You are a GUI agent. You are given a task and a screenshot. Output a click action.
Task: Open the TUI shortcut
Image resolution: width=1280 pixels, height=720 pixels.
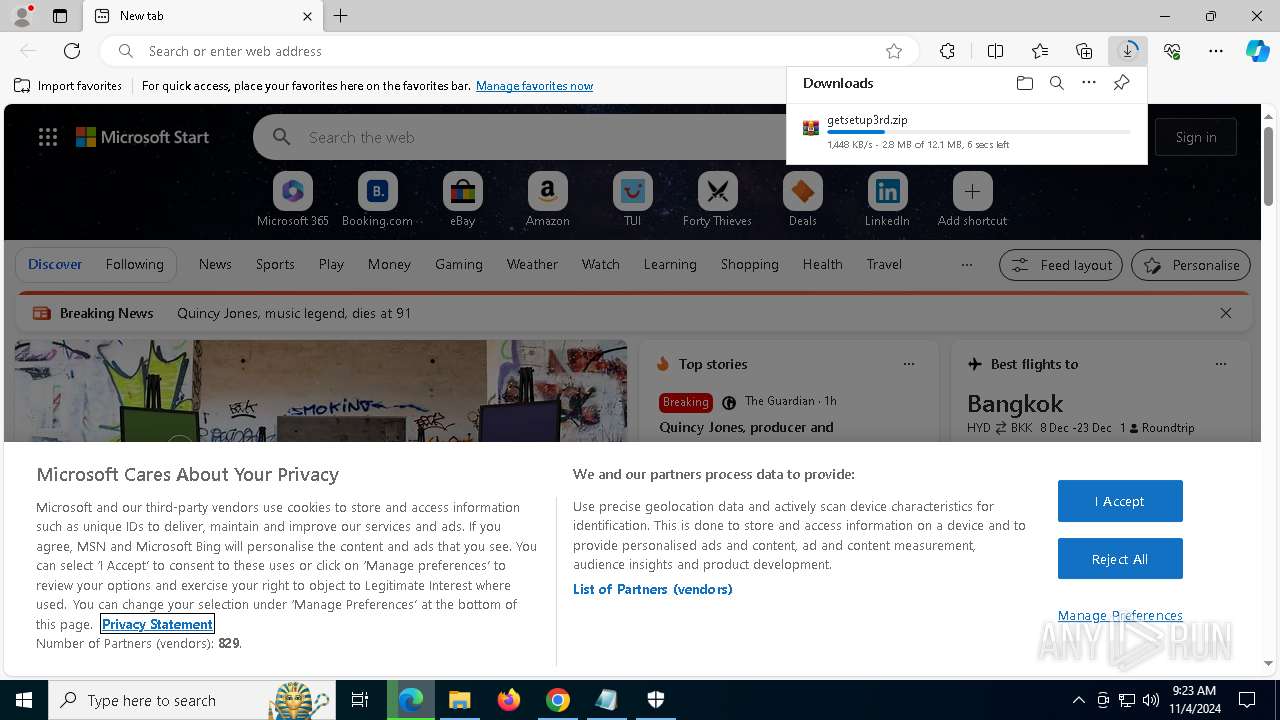632,200
